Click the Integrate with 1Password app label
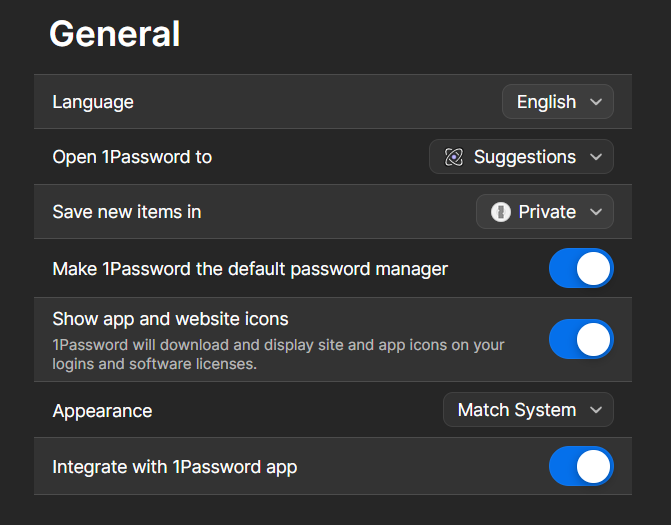671x525 pixels. pyautogui.click(x=175, y=467)
